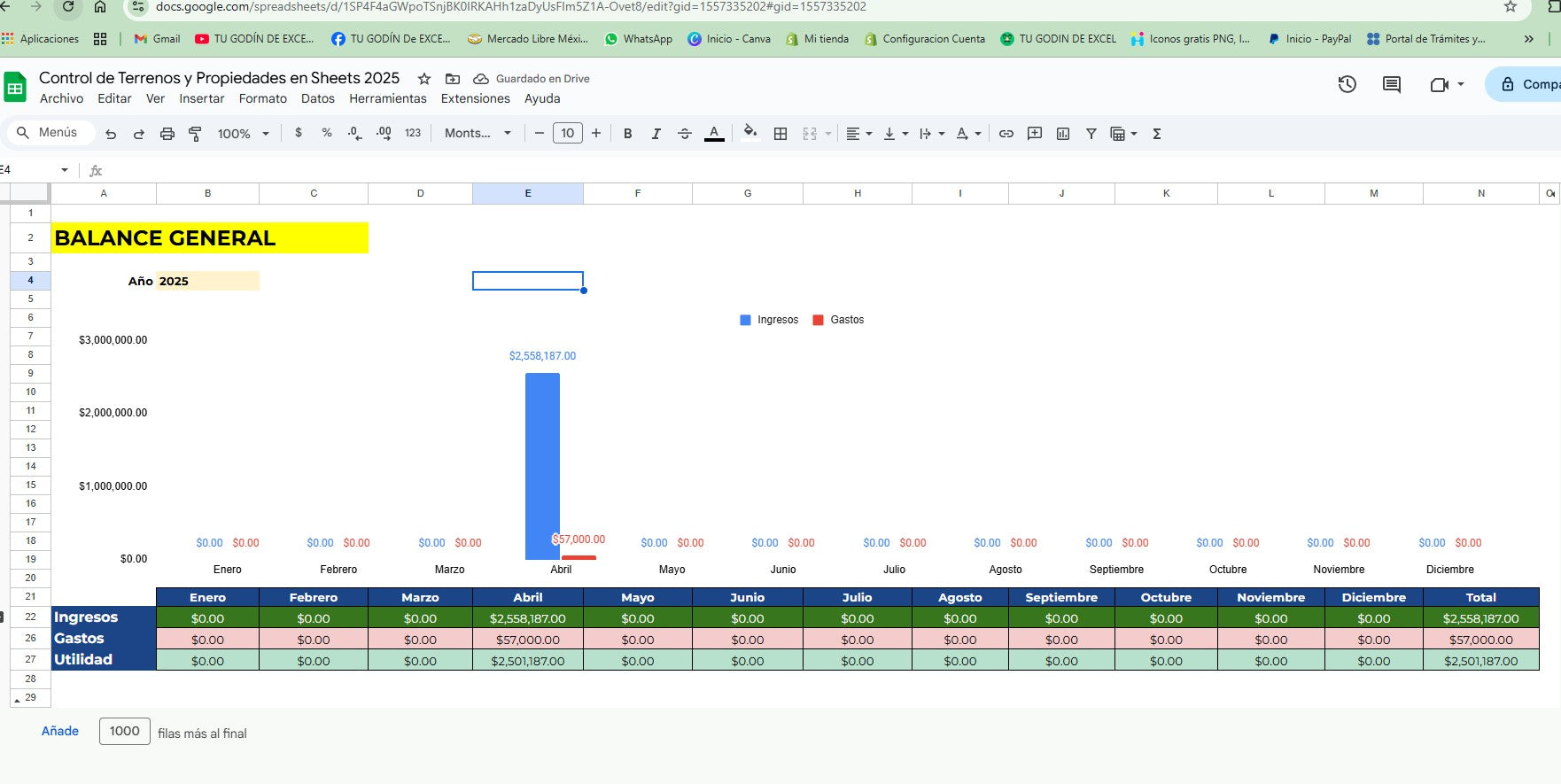This screenshot has height=784, width=1561.
Task: Open the Mercado Libre bookmark
Action: pyautogui.click(x=528, y=39)
